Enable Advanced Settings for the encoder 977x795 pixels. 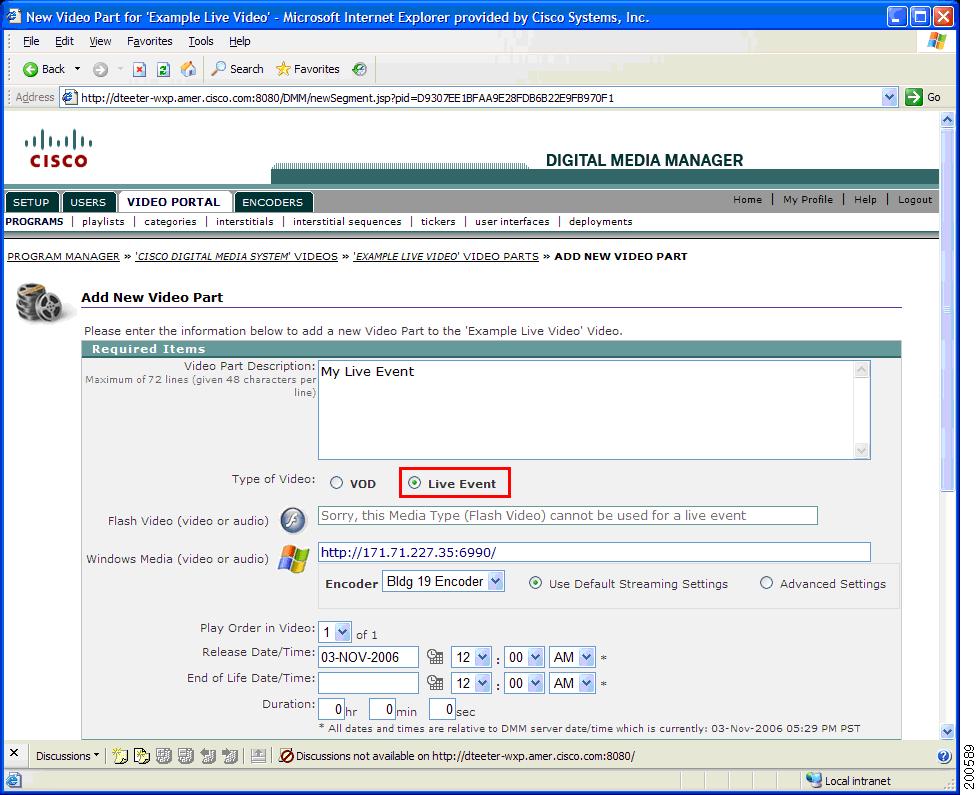[766, 583]
